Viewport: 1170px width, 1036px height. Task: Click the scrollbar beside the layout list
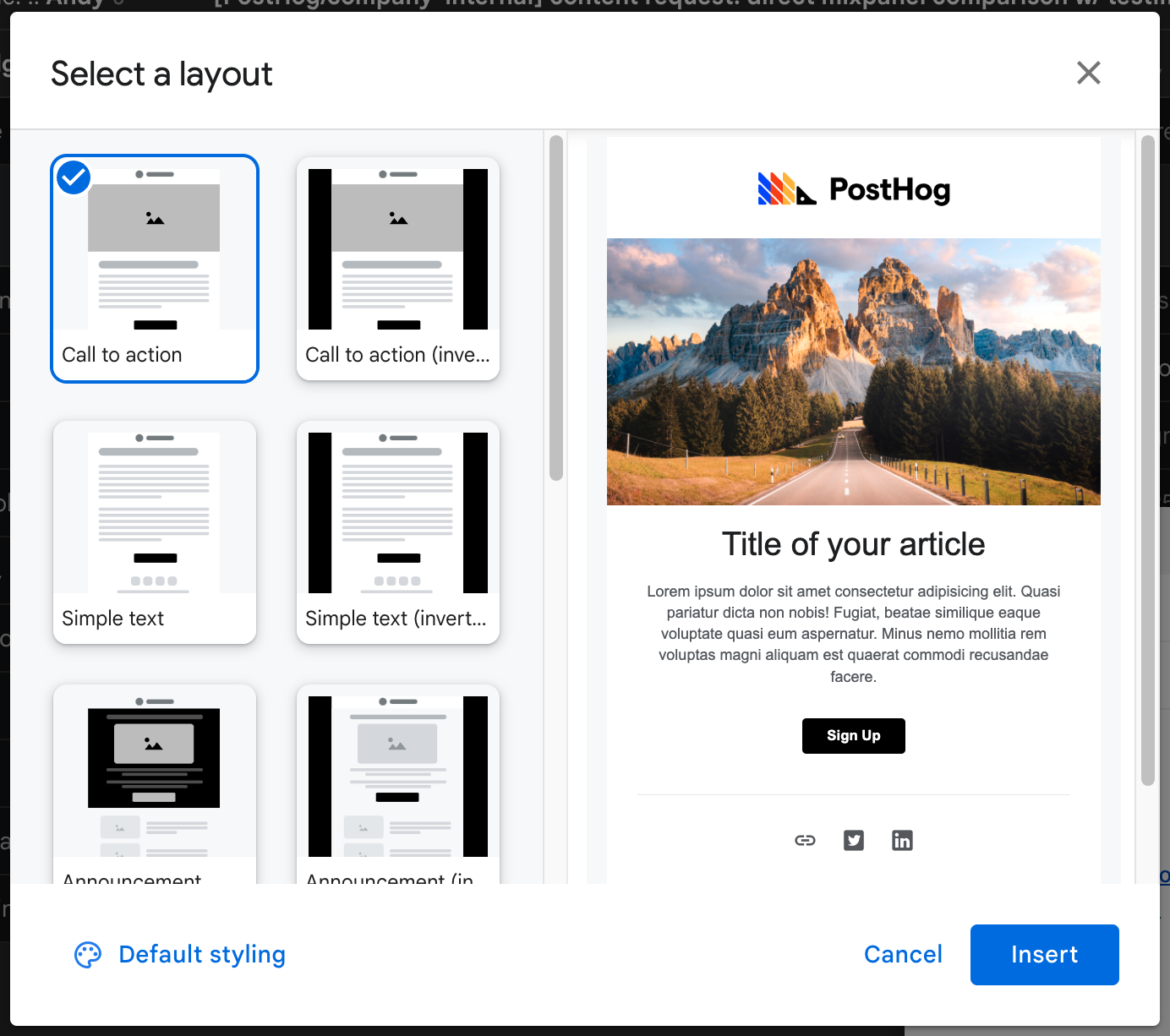coord(555,304)
